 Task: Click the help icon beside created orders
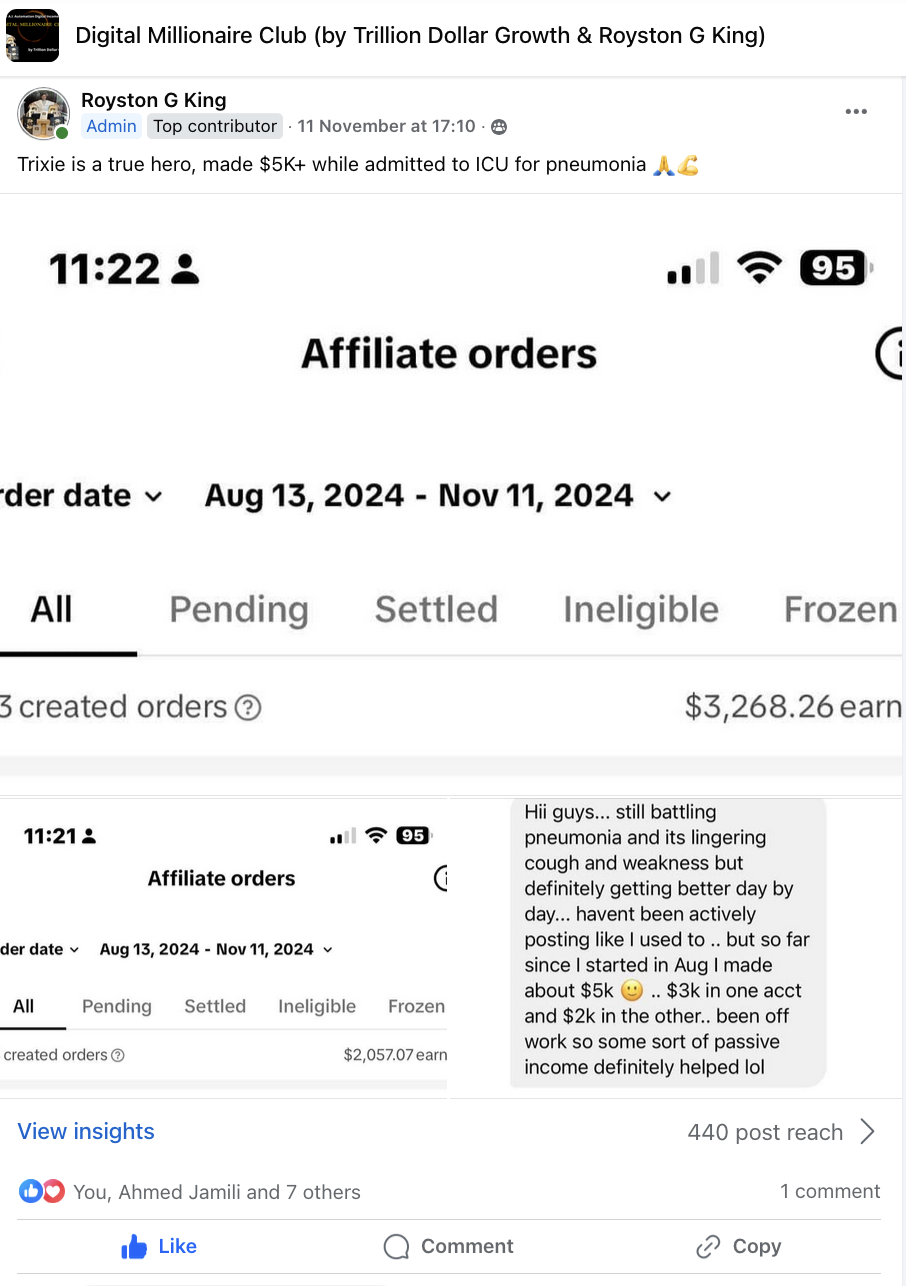[x=248, y=708]
